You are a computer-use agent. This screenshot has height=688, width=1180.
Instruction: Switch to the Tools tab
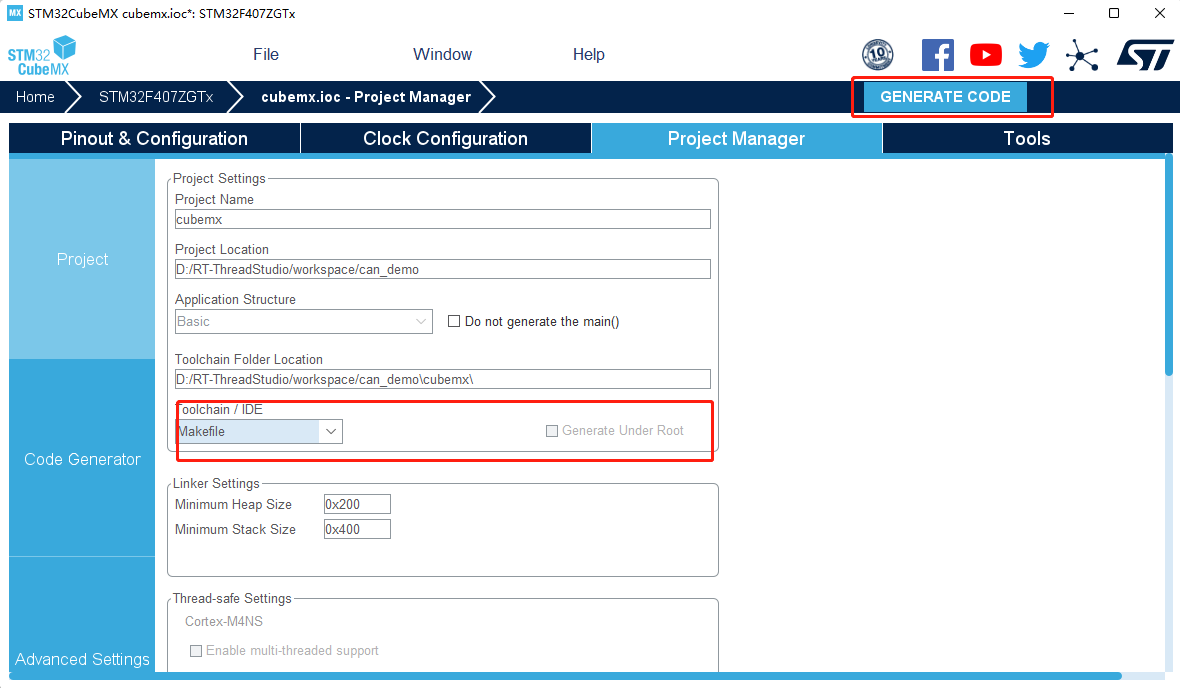(1027, 139)
